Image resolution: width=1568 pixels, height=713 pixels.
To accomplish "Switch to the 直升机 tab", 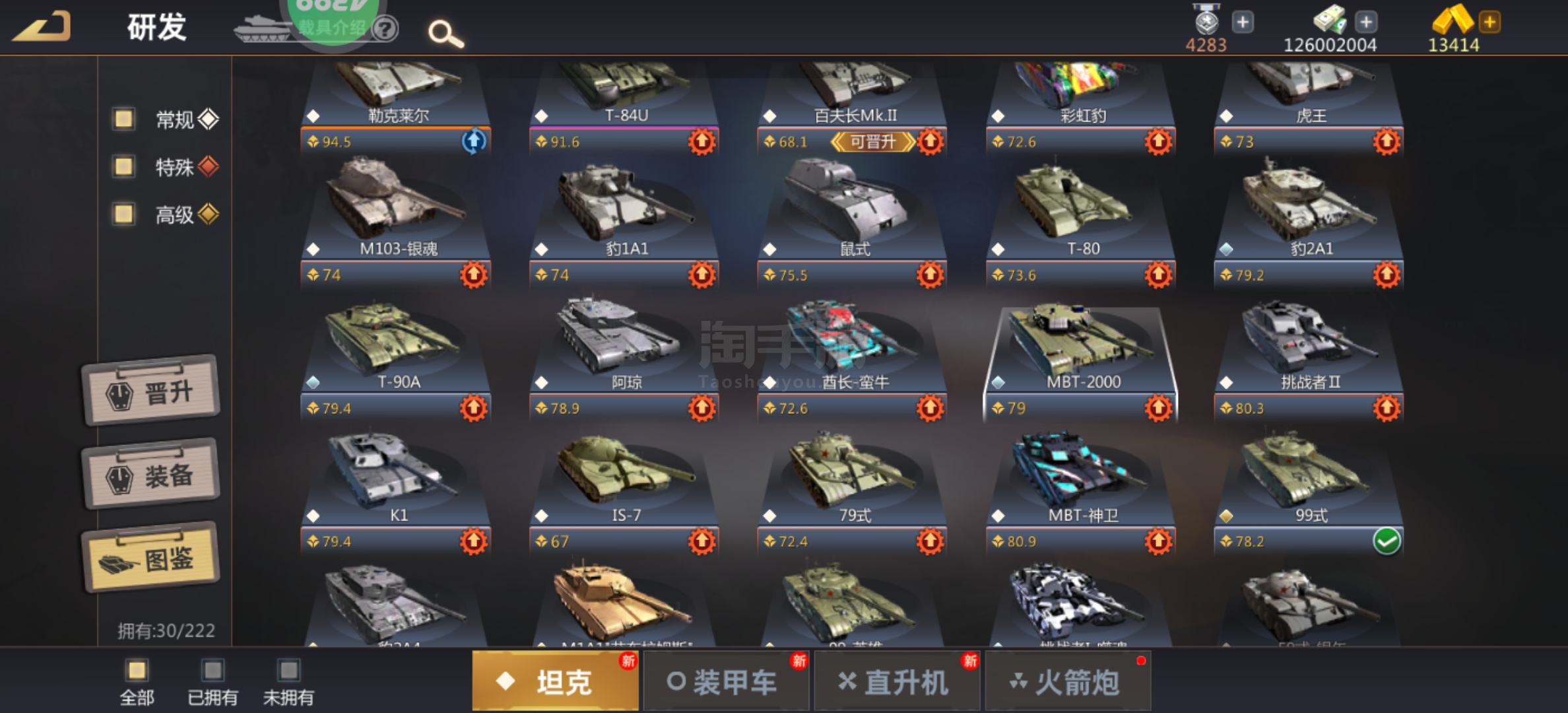I will point(897,681).
